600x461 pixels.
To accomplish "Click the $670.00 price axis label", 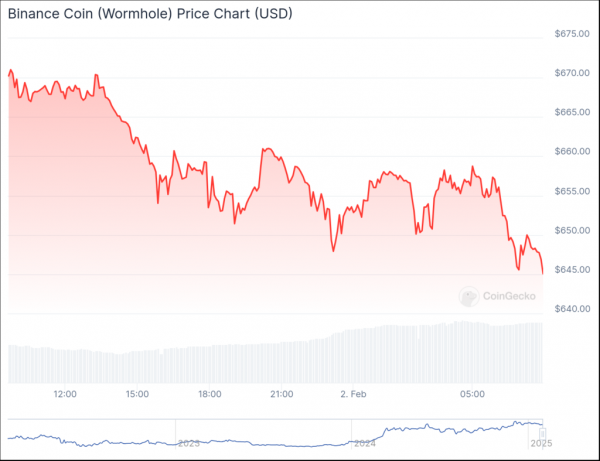I will 572,73.
